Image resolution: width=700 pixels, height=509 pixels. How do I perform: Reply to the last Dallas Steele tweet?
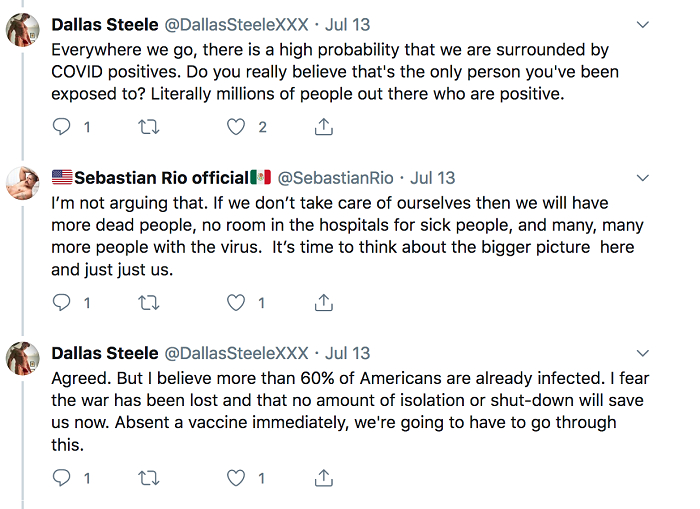click(x=62, y=478)
